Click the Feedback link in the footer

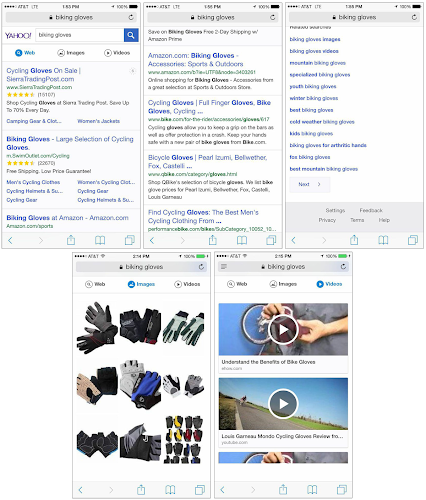click(371, 210)
